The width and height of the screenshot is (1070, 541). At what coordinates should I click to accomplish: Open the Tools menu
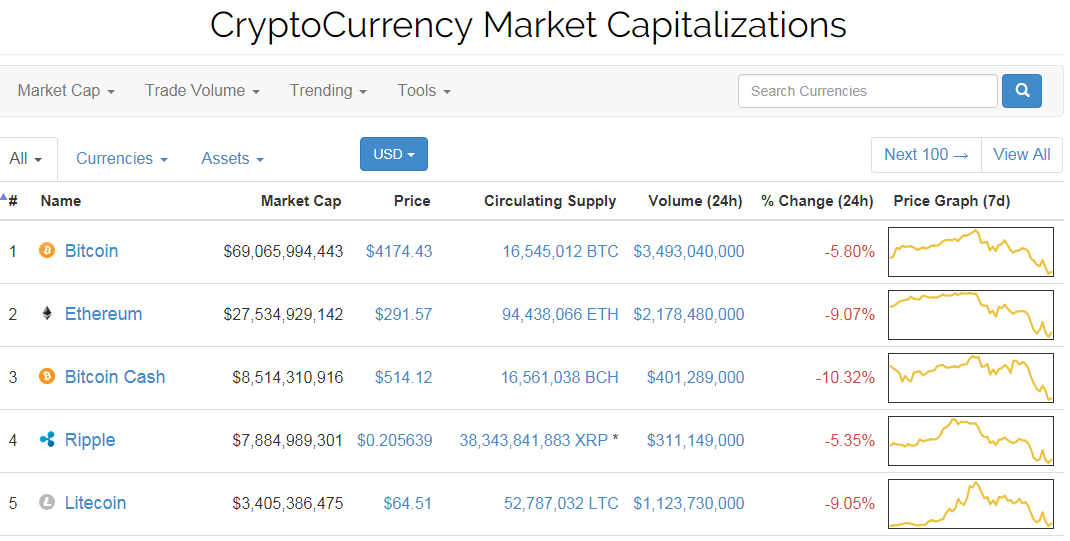point(424,91)
